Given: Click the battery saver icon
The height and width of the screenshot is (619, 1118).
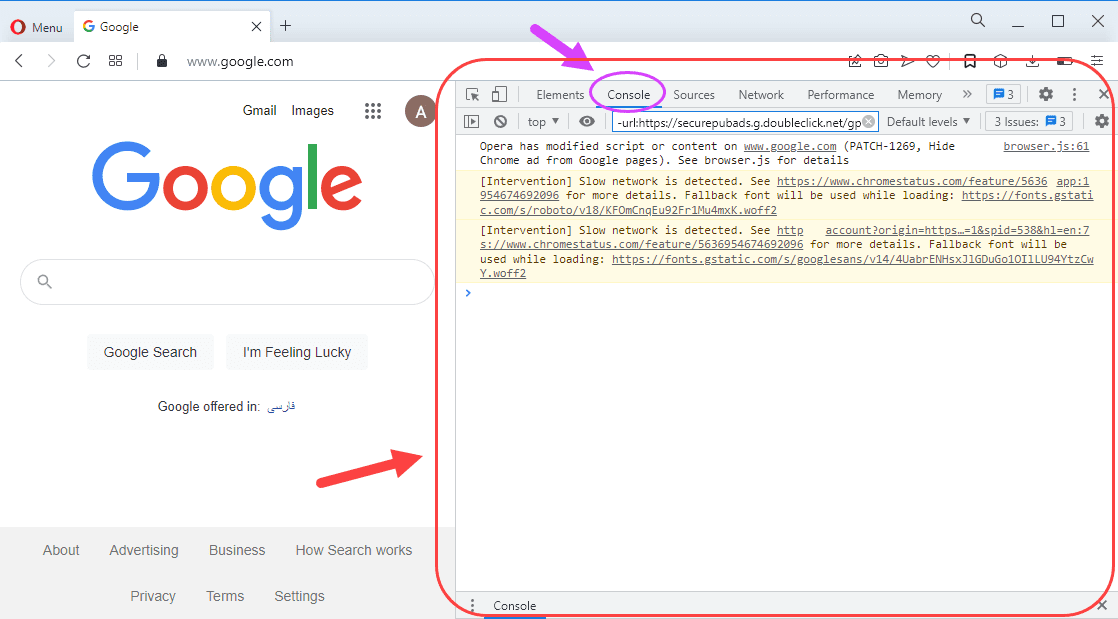Looking at the screenshot, I should click(1065, 61).
